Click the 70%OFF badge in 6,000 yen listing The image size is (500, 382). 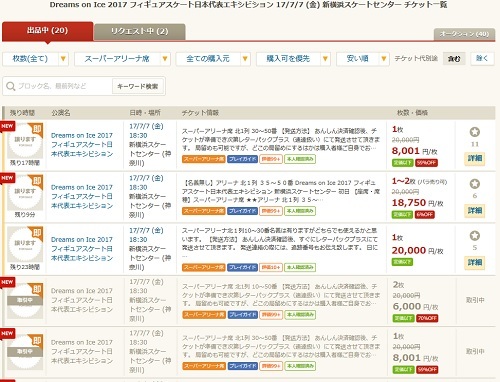427,318
